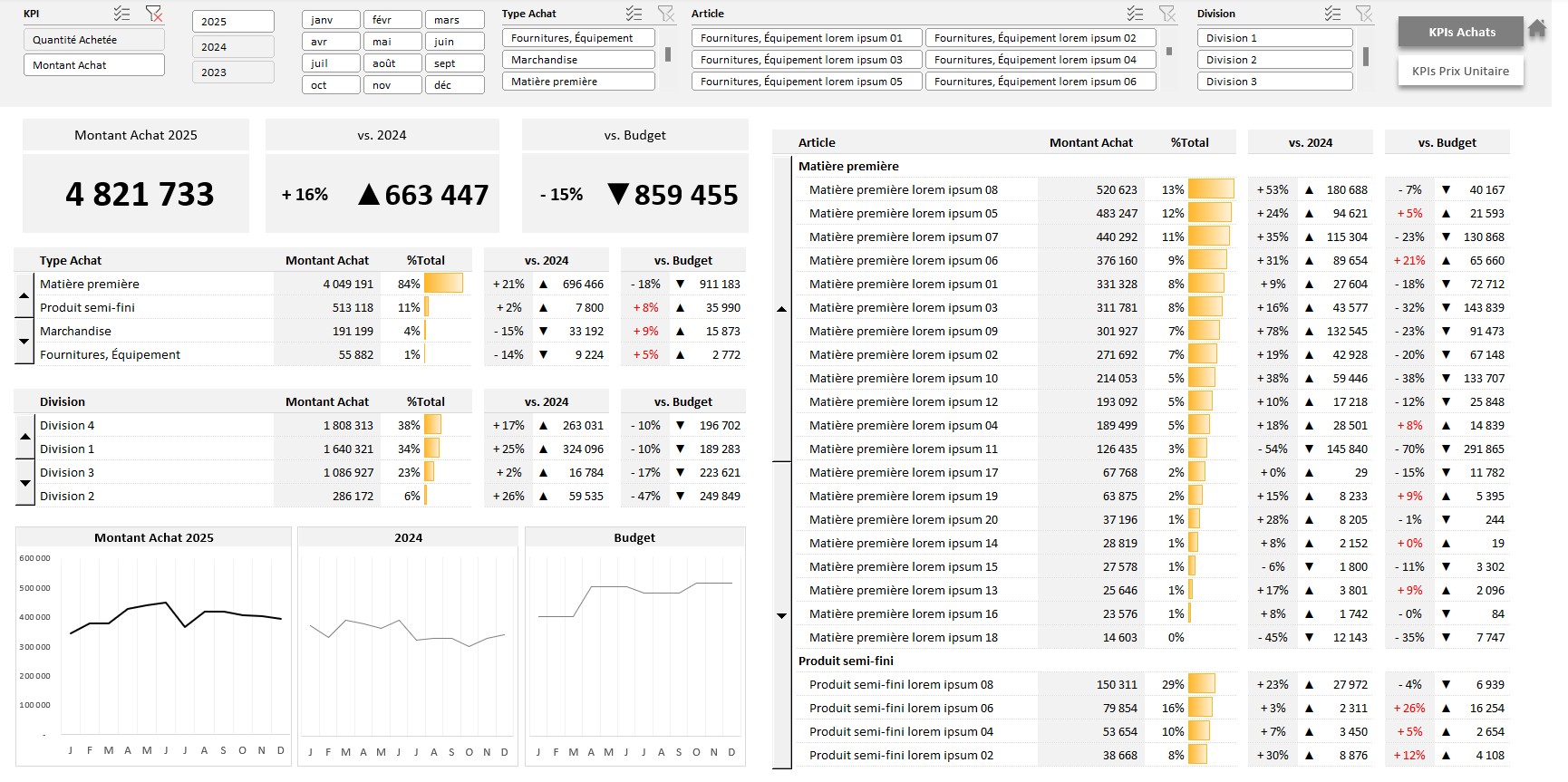Select year 2024 in the year slicer
The width and height of the screenshot is (1568, 782).
[x=233, y=47]
